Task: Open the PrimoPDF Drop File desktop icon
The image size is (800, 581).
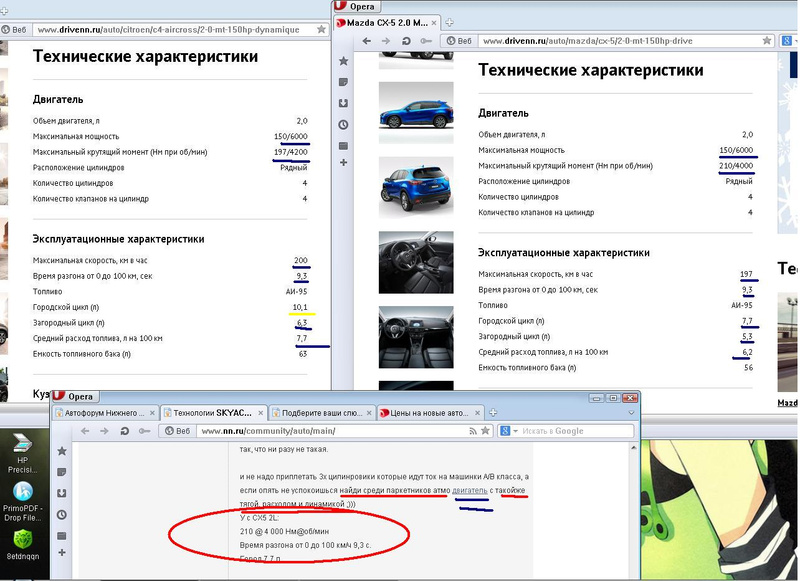Action: click(22, 501)
